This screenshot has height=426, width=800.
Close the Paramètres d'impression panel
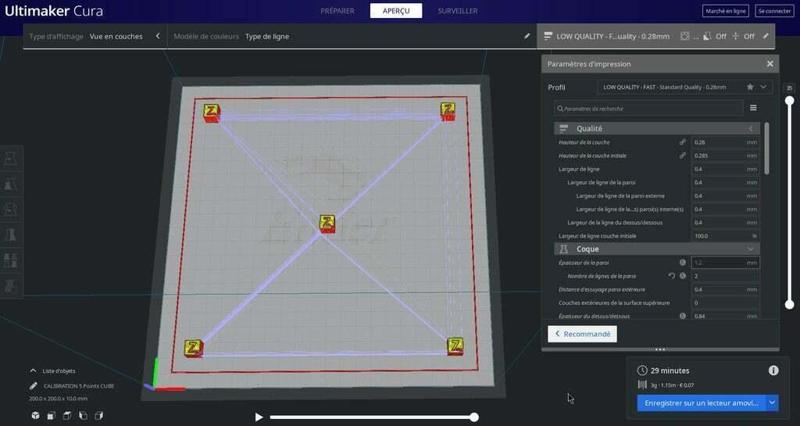pos(770,64)
